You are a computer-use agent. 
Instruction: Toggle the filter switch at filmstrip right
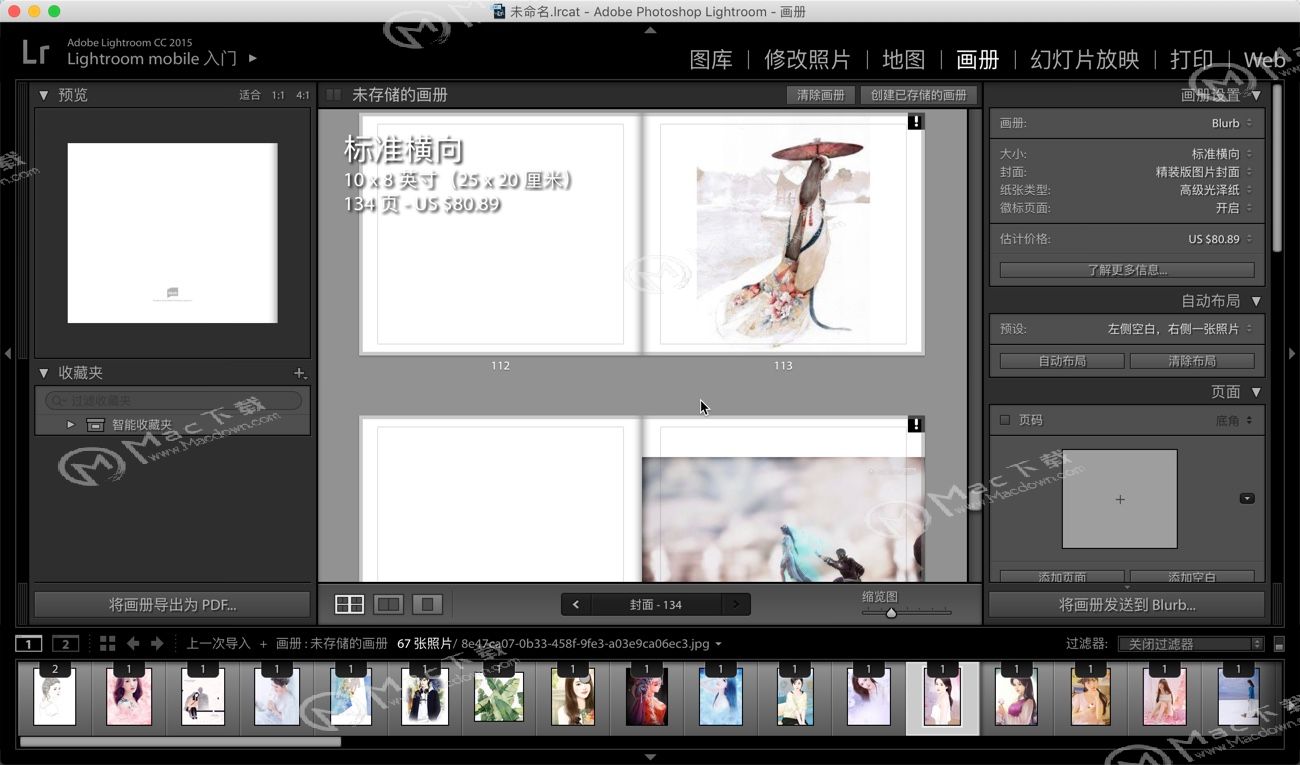click(x=1279, y=645)
